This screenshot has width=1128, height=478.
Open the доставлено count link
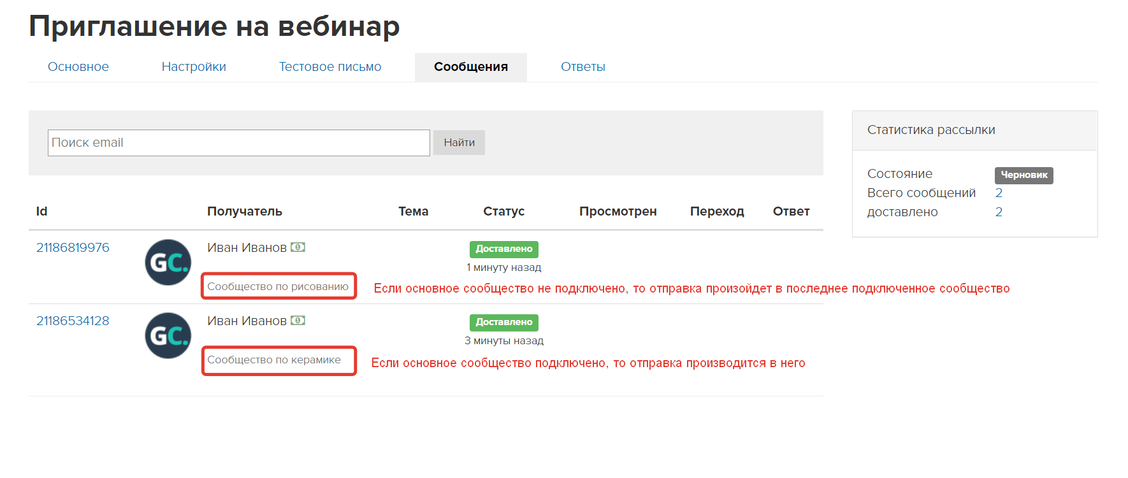pyautogui.click(x=999, y=212)
